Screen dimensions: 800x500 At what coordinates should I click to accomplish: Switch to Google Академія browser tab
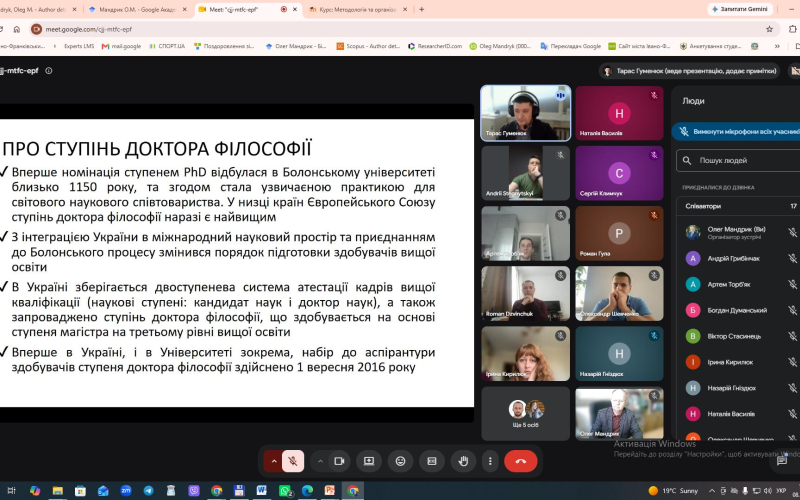coord(137,9)
